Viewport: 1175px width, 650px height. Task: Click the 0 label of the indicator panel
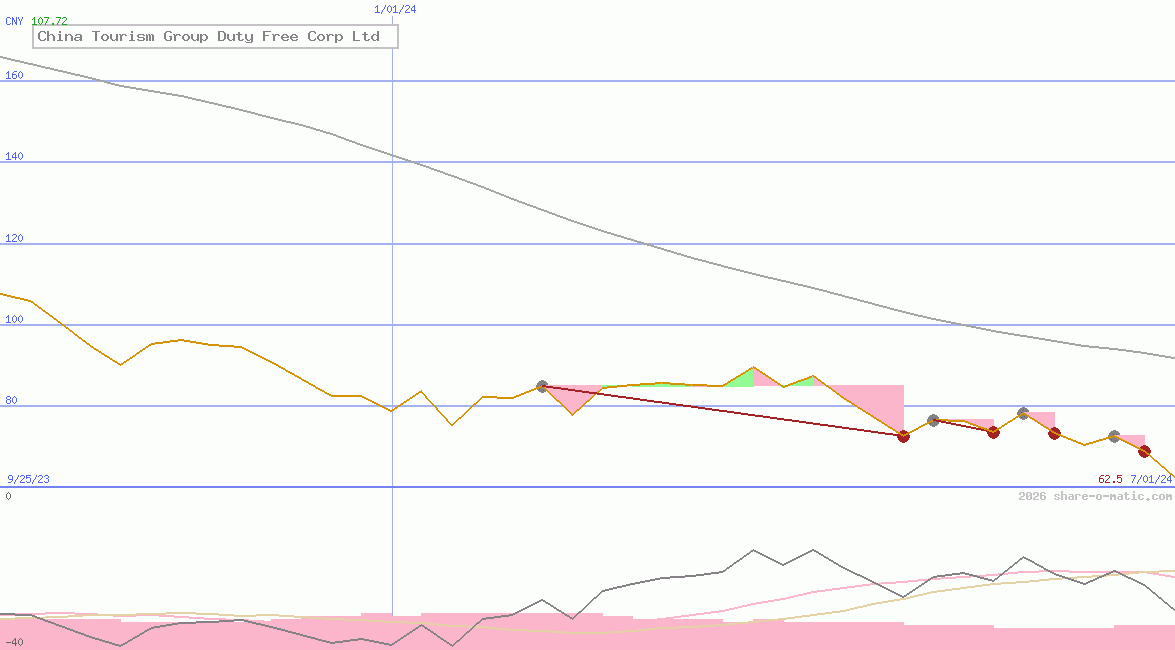pyautogui.click(x=8, y=496)
